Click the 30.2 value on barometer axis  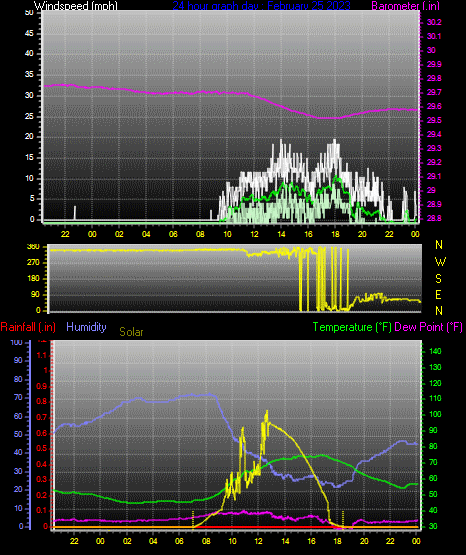(434, 22)
